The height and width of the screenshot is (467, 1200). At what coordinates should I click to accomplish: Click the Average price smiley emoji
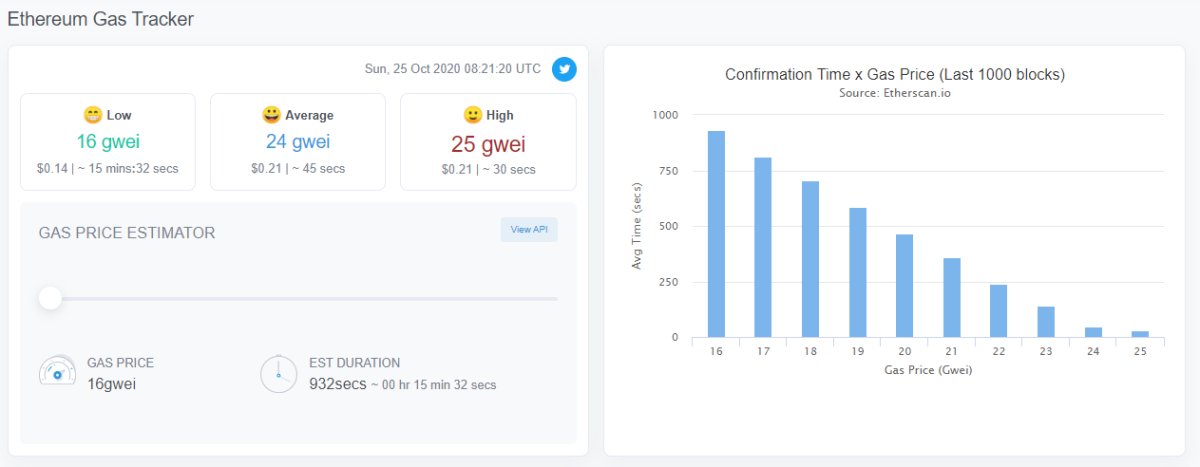click(x=272, y=115)
